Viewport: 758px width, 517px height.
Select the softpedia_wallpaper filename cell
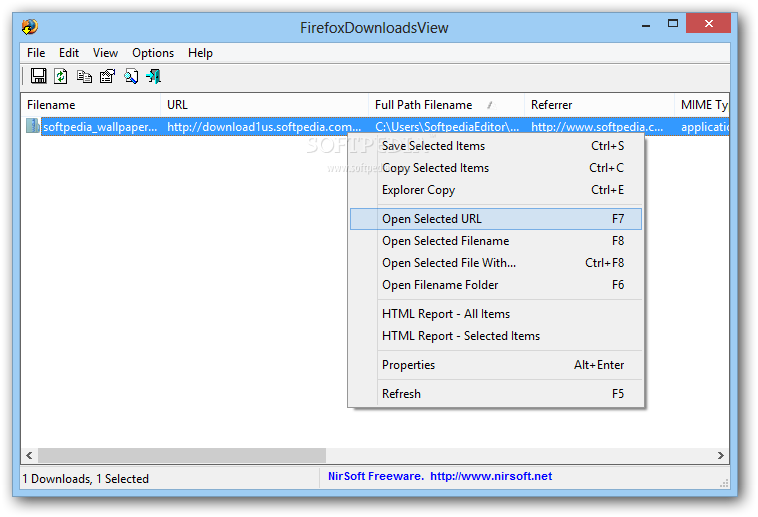(x=100, y=127)
